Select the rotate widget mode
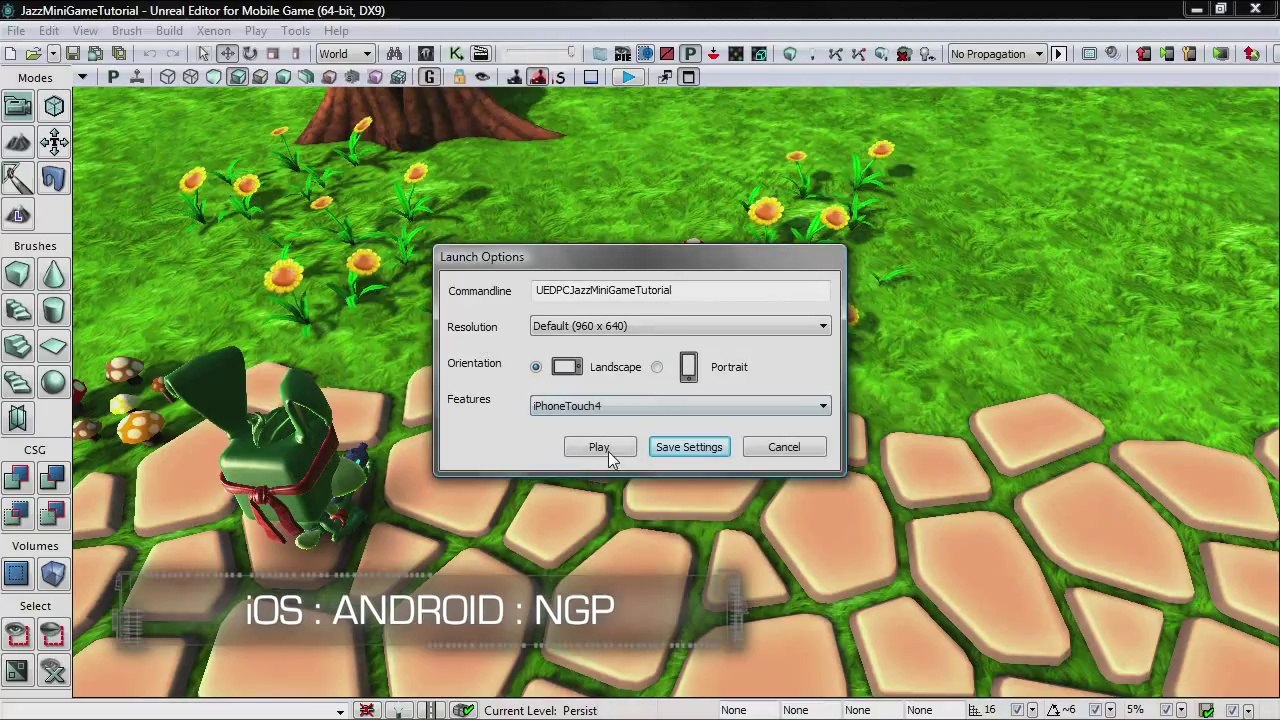Viewport: 1280px width, 720px height. (x=250, y=54)
